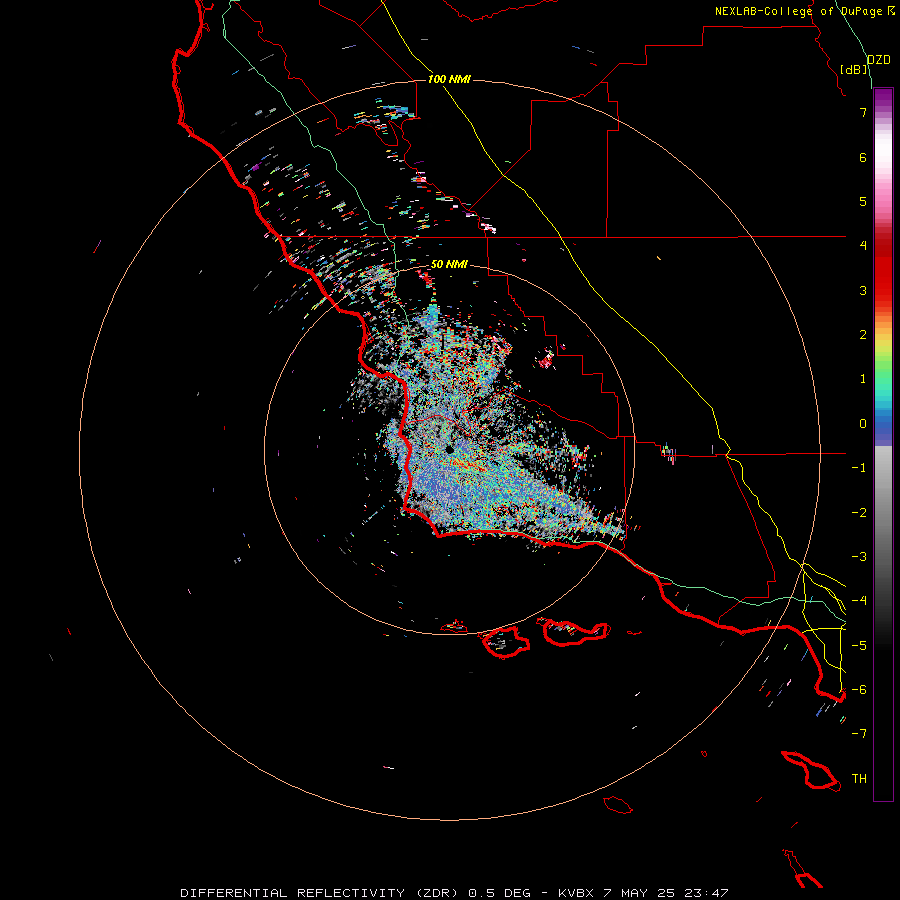Click the -5 dB value on the scale
The width and height of the screenshot is (900, 900).
point(859,645)
